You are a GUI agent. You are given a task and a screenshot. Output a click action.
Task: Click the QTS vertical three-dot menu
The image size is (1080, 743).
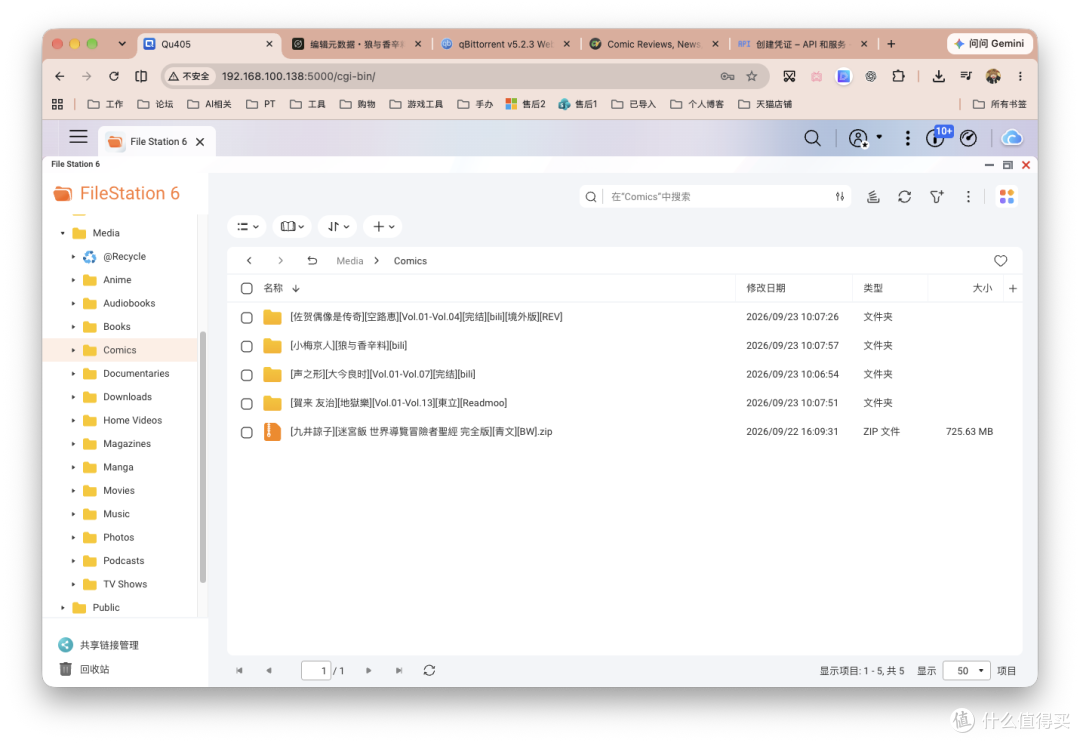(907, 138)
